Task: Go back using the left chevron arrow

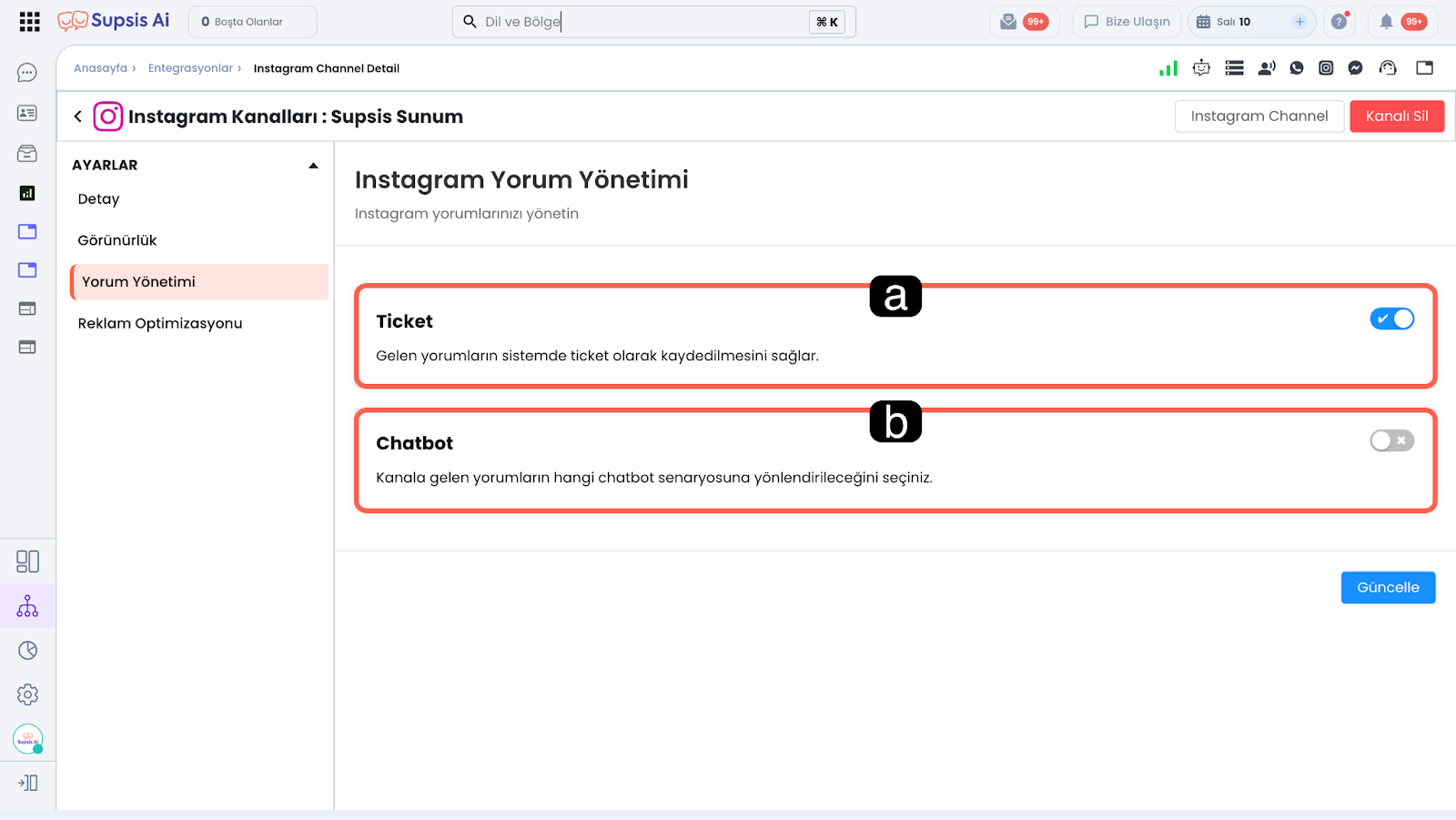Action: click(78, 116)
